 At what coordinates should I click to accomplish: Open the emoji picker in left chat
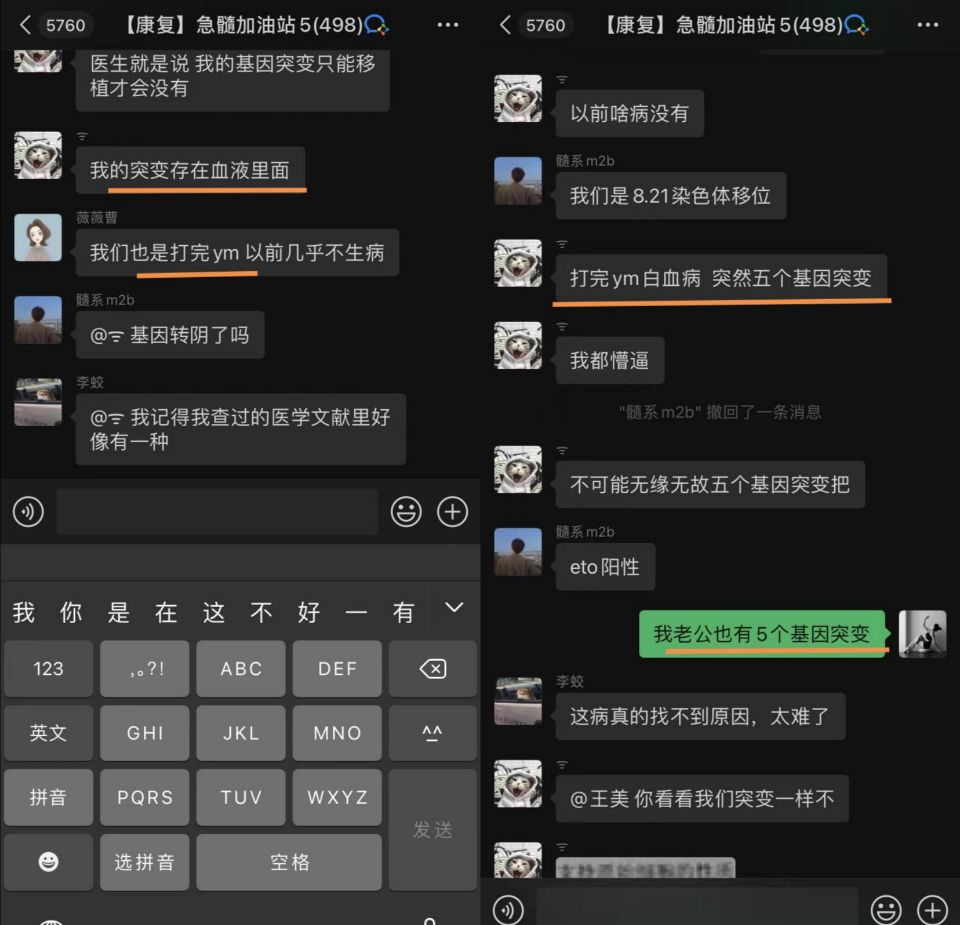[x=406, y=512]
